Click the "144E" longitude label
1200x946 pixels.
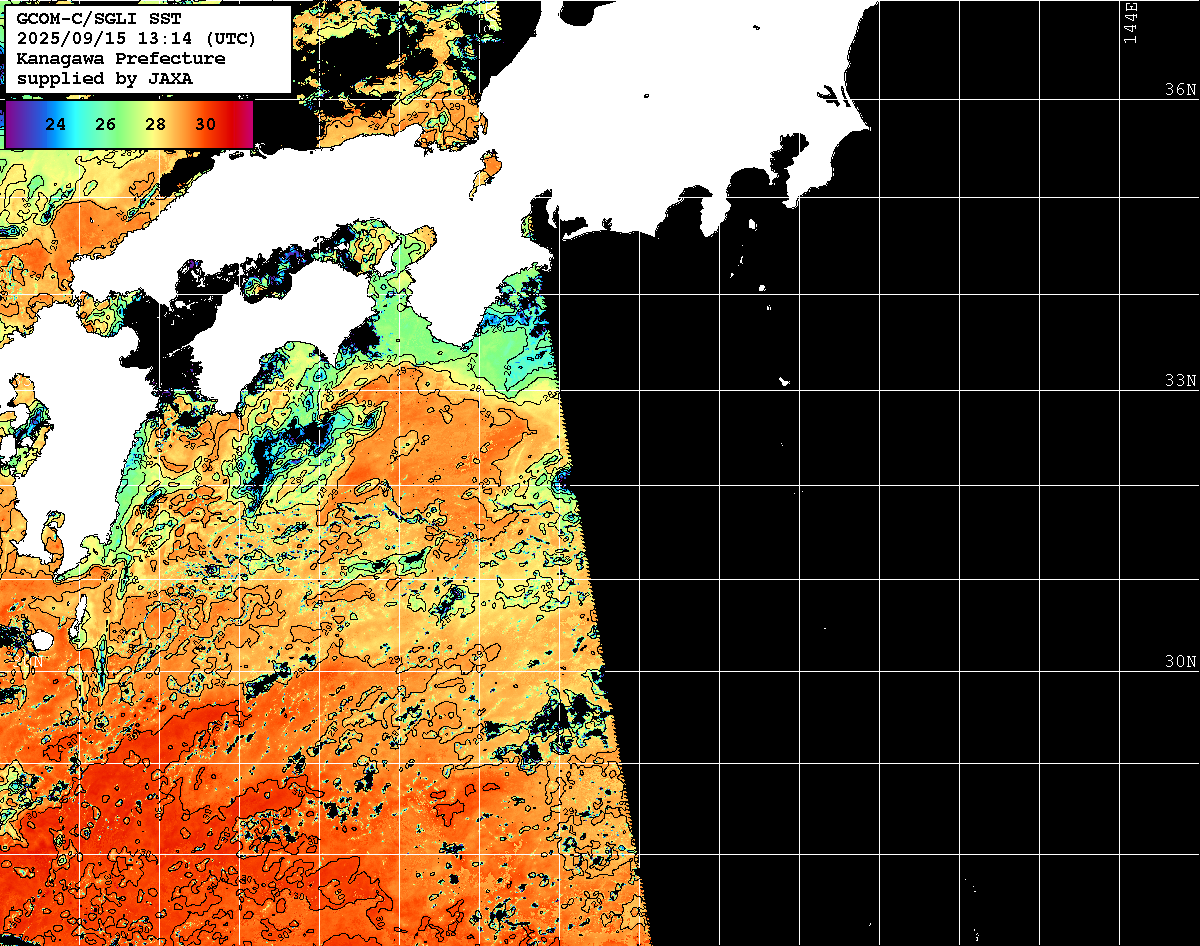coord(1131,22)
